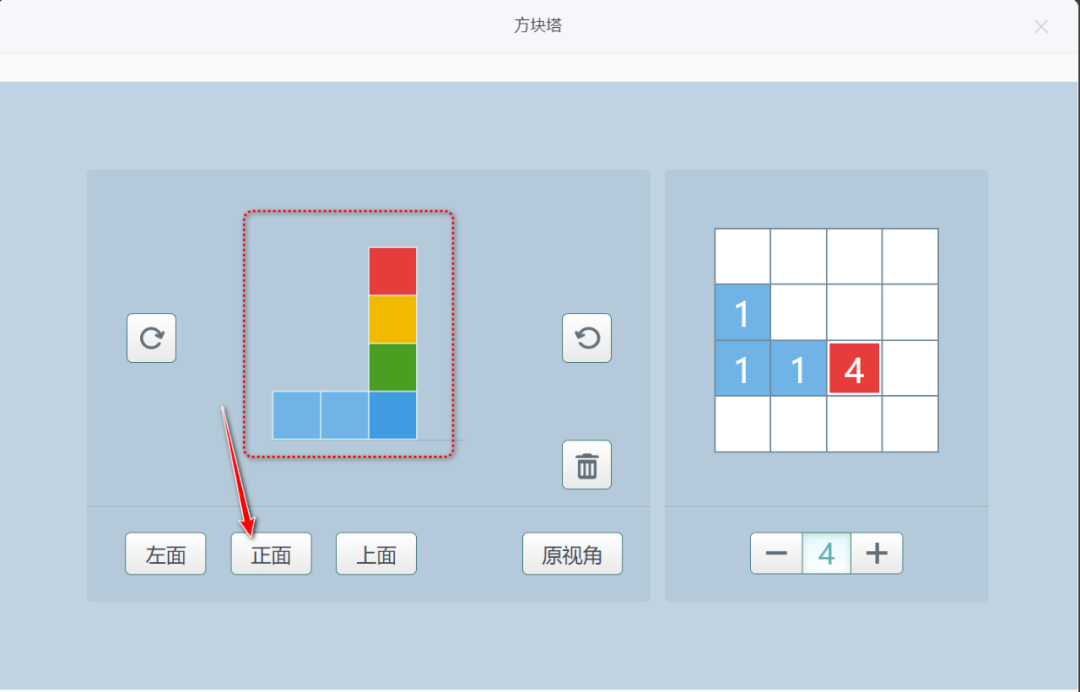Click the dark blue corner cube
Screen dimensions: 1080x692
click(392, 417)
